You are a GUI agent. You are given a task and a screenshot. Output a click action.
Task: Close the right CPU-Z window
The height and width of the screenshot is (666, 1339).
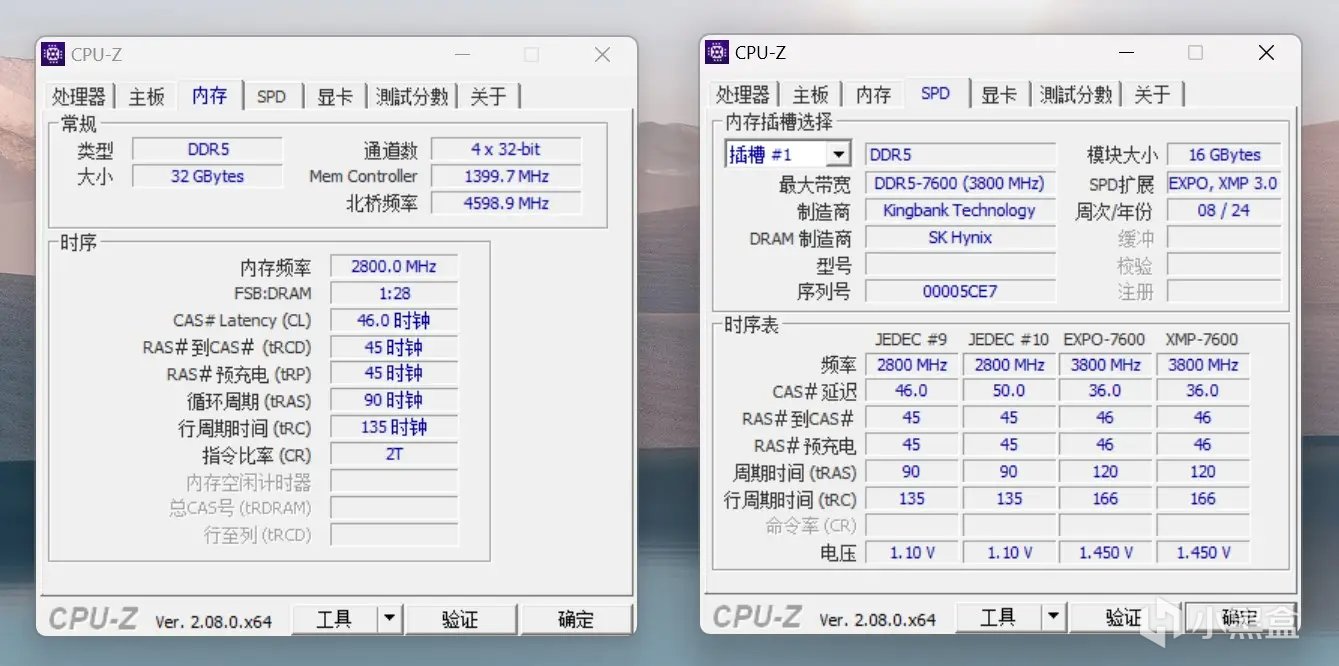click(x=1266, y=53)
